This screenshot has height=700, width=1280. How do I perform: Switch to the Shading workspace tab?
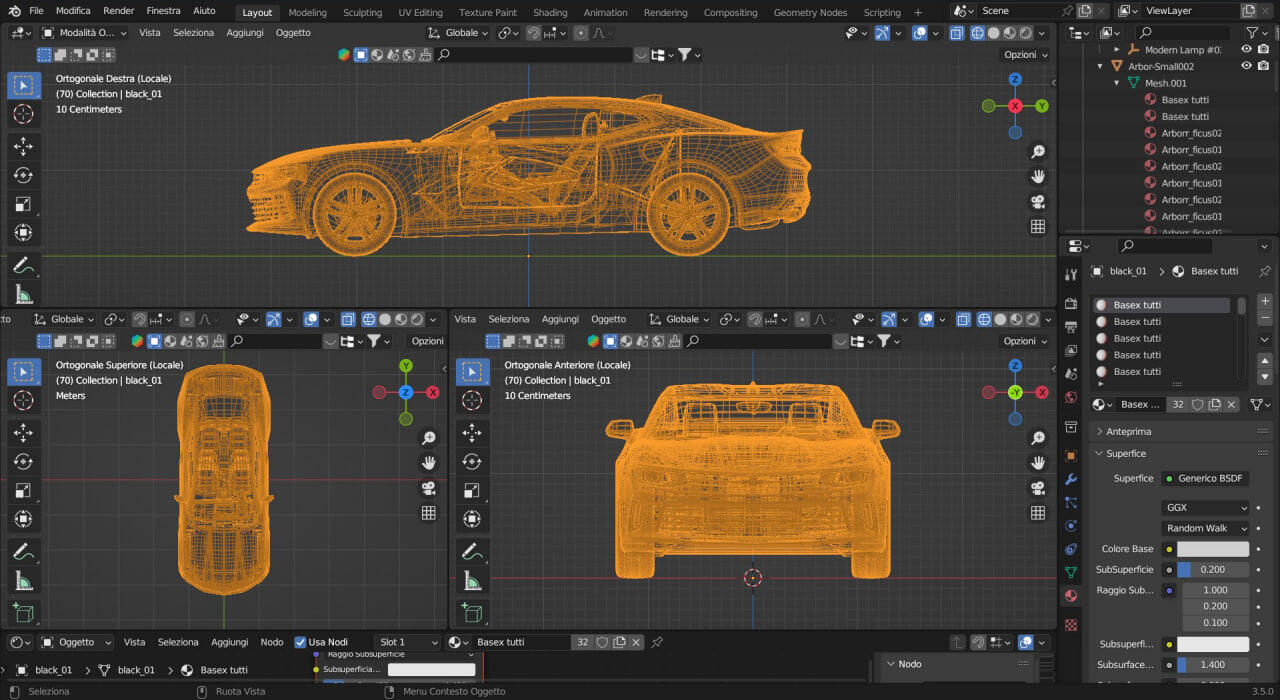point(550,12)
